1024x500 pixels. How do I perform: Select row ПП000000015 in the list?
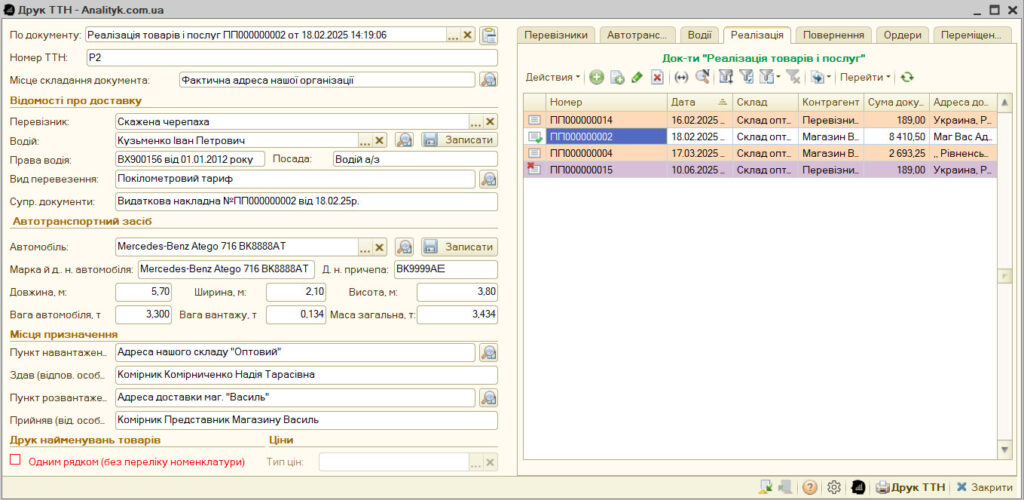[760, 170]
